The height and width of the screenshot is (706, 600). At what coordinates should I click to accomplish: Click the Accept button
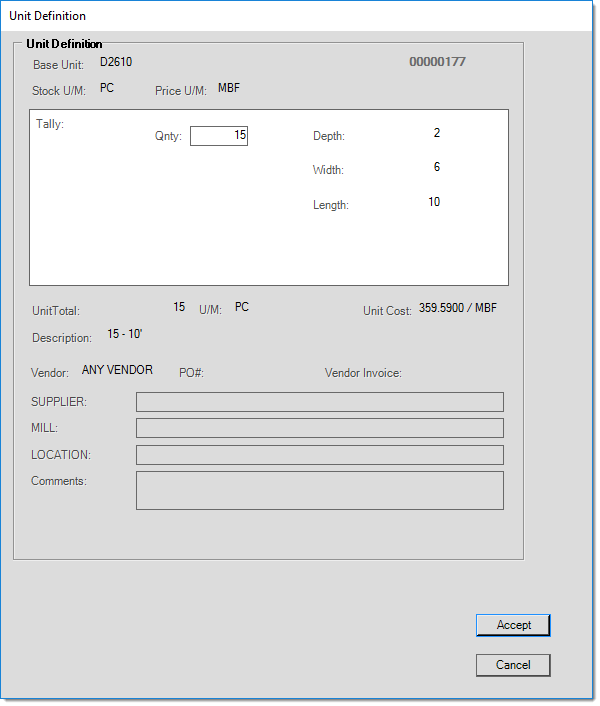(x=513, y=625)
